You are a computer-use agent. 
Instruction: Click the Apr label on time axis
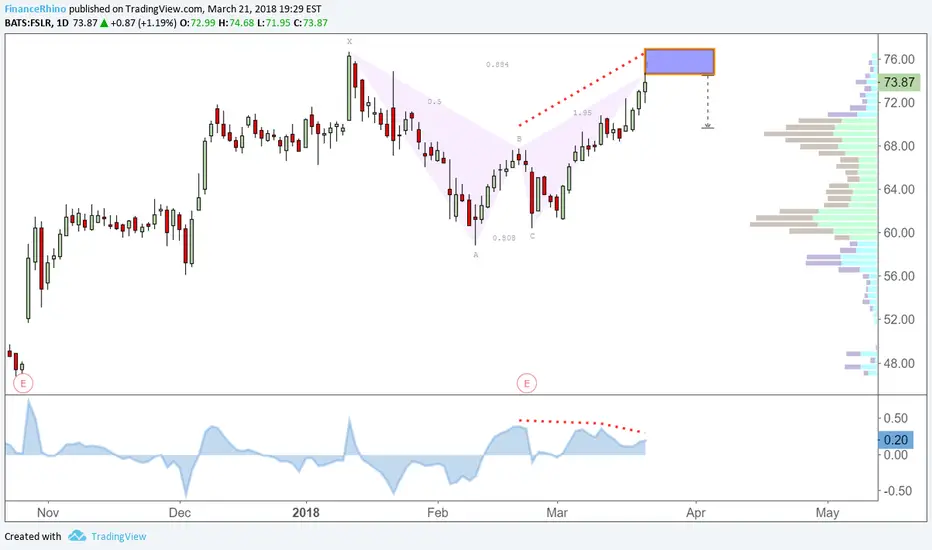click(x=695, y=513)
